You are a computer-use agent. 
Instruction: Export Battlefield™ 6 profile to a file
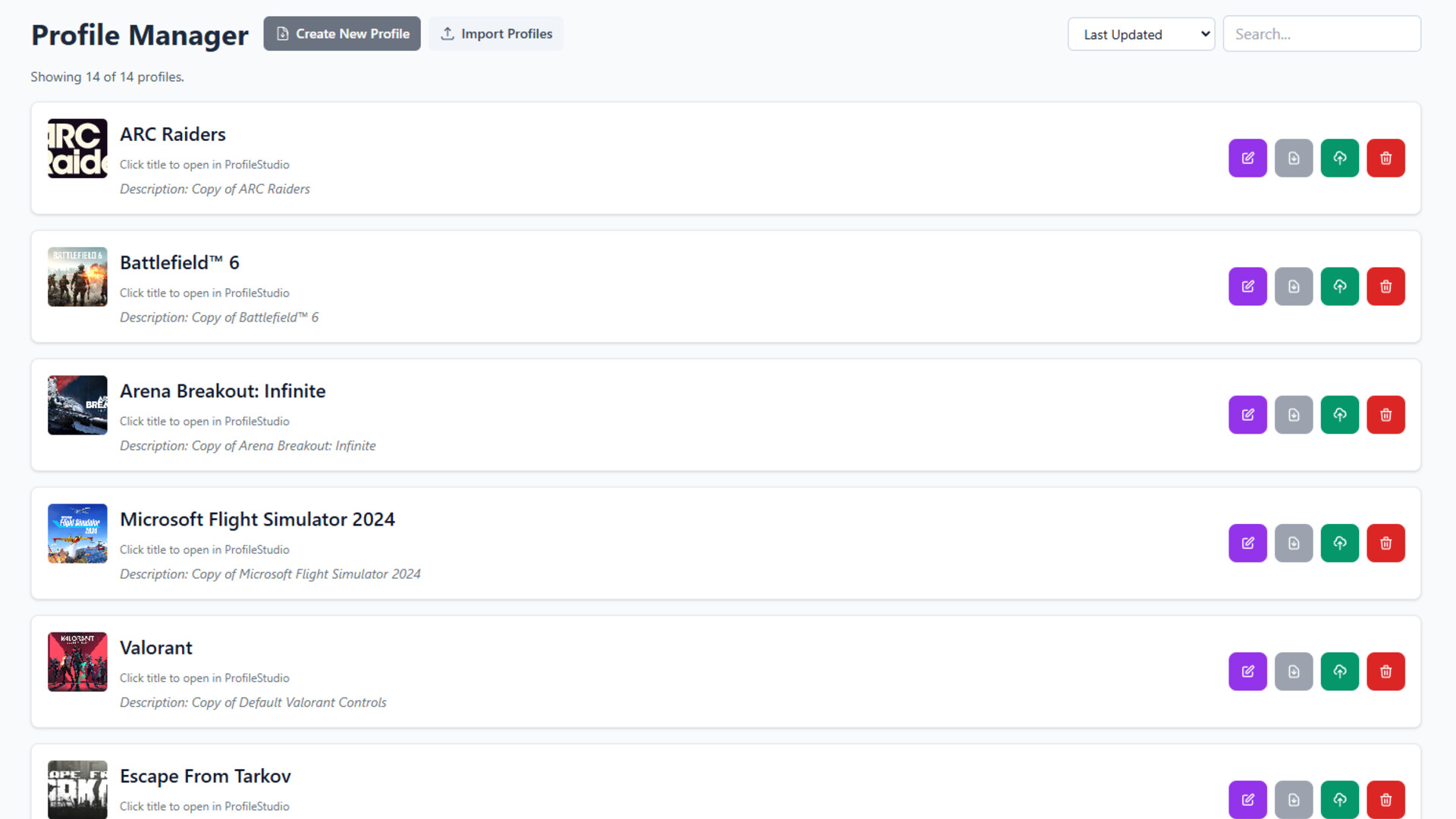[1294, 286]
